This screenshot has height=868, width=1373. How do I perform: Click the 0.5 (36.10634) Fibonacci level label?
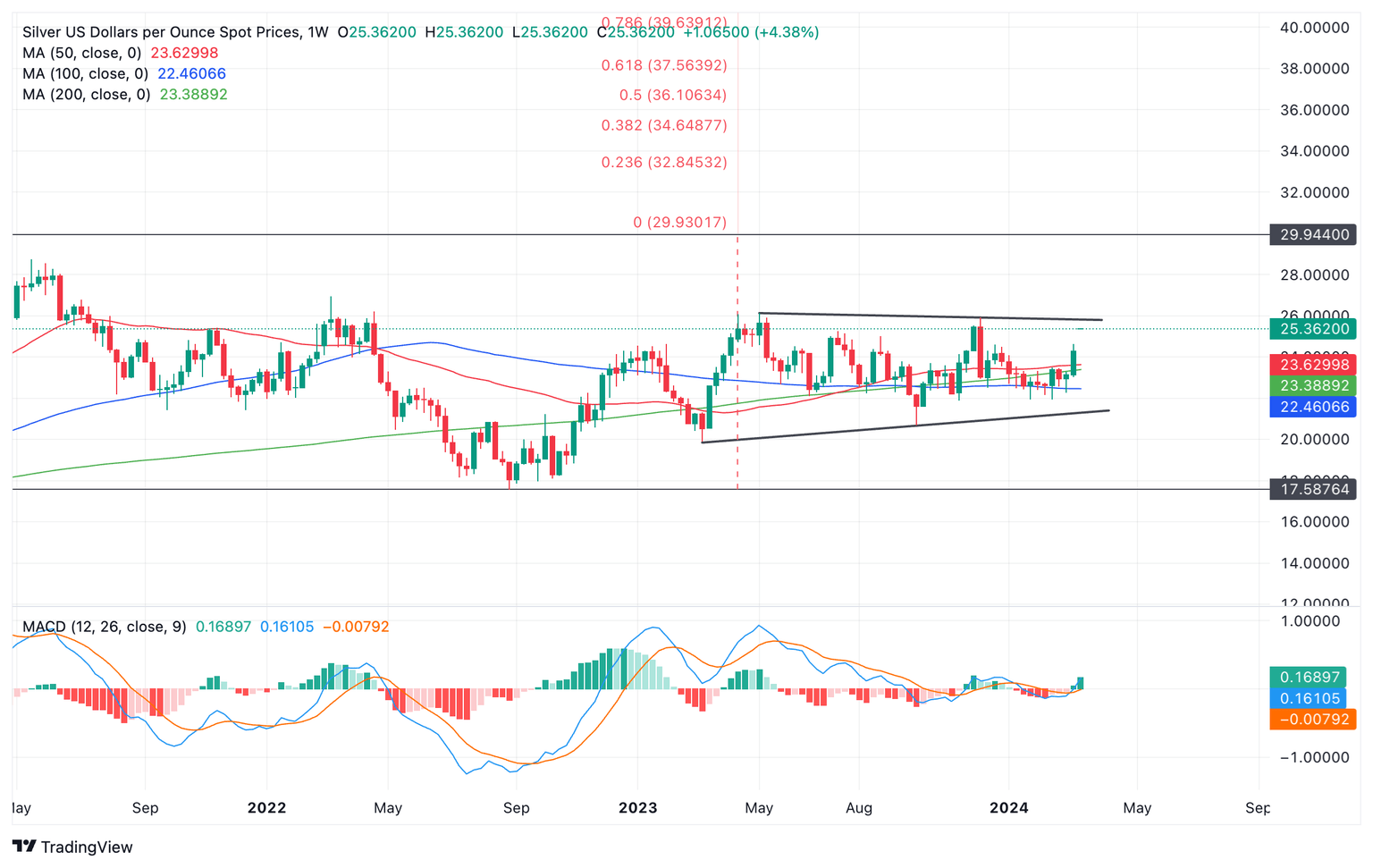673,95
